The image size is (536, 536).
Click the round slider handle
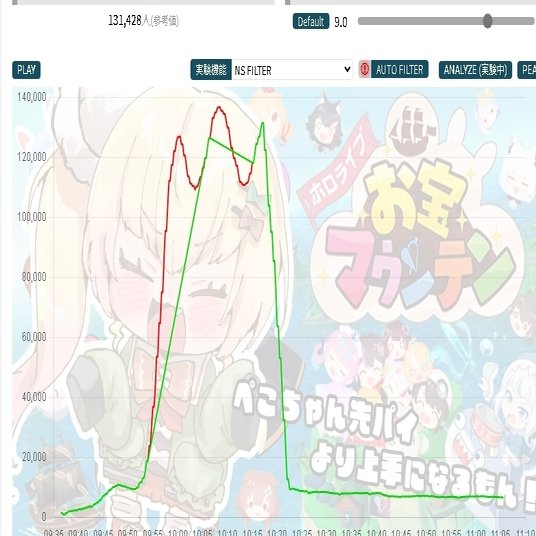coord(488,21)
